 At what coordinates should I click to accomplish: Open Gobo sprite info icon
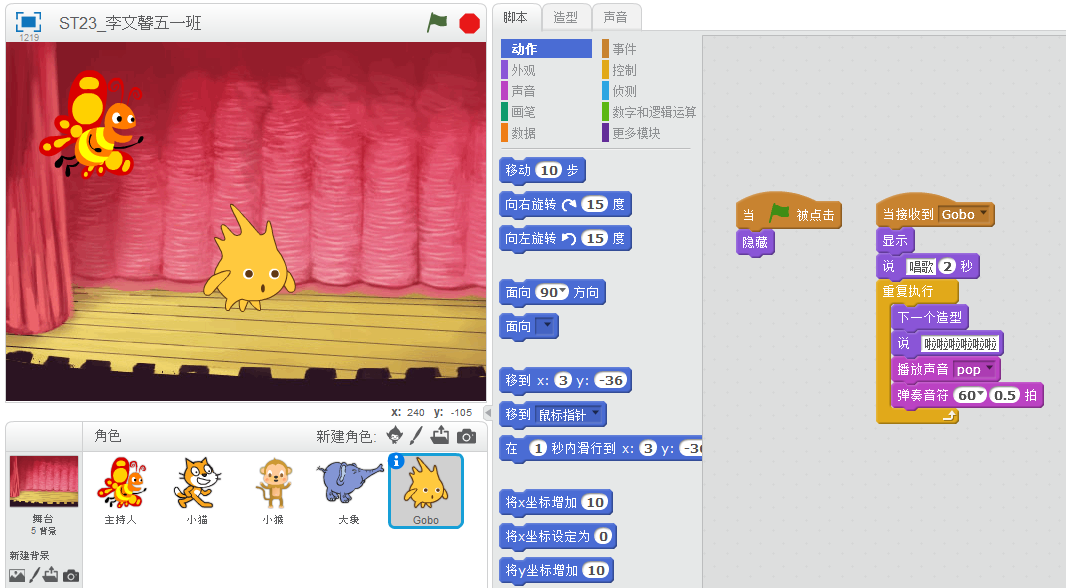pyautogui.click(x=396, y=462)
